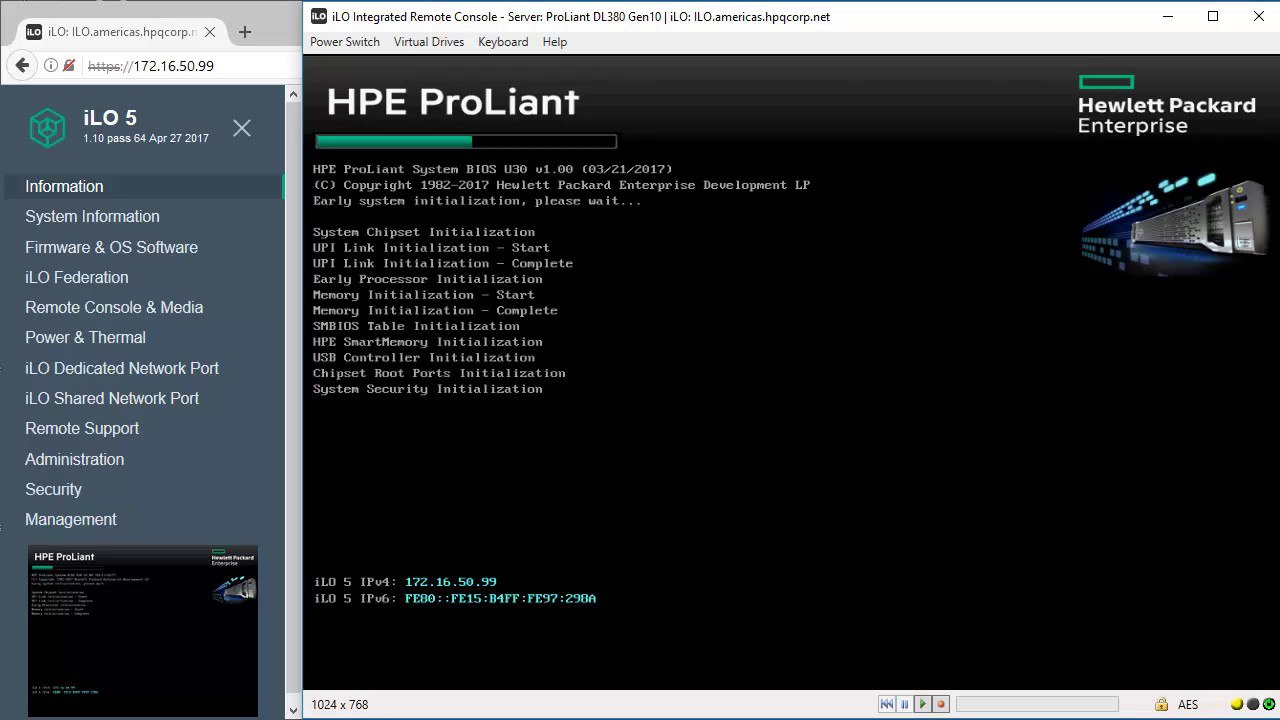The image size is (1280, 720).
Task: Click the server rack image in console
Action: coord(1172,222)
